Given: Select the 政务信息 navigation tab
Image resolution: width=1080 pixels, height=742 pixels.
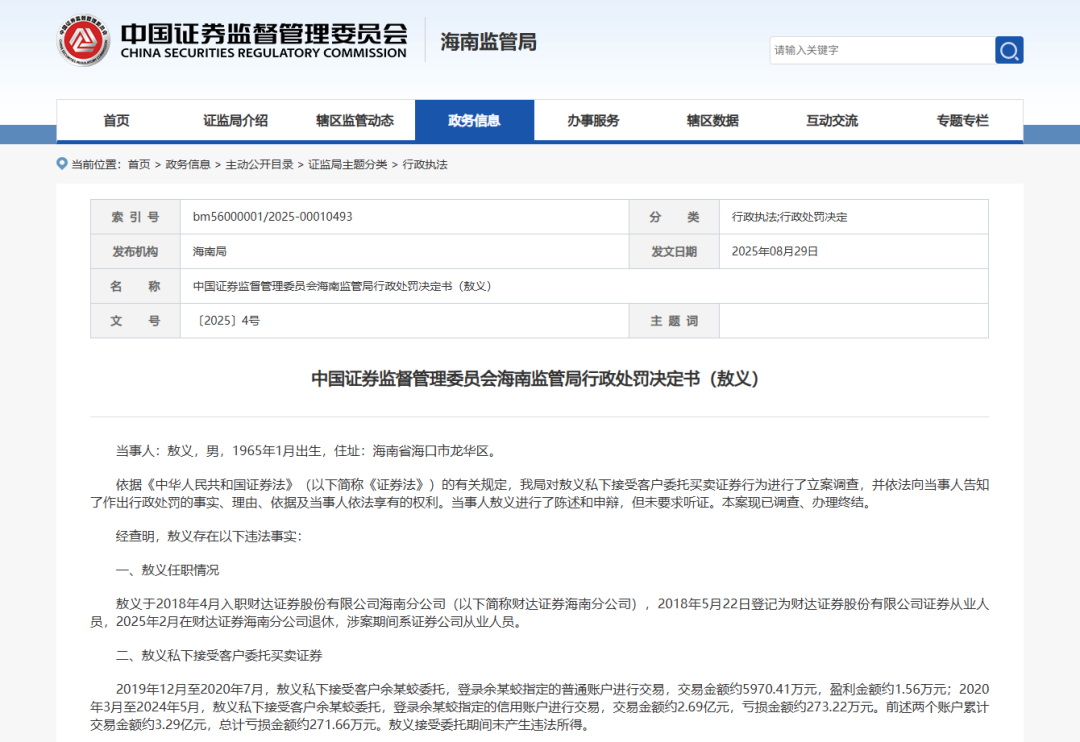Looking at the screenshot, I should [475, 121].
